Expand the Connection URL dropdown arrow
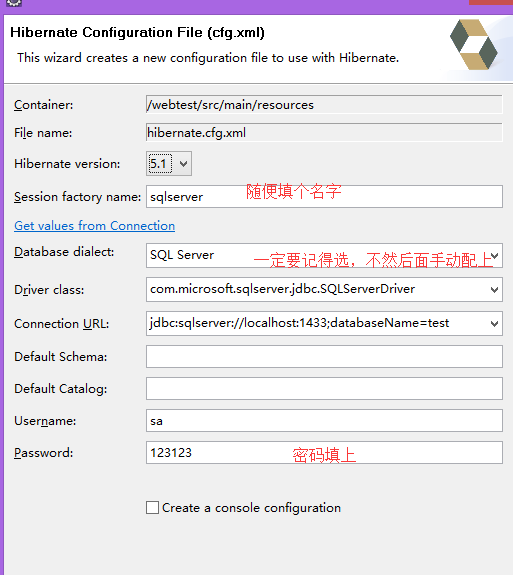The image size is (513, 575). (494, 323)
